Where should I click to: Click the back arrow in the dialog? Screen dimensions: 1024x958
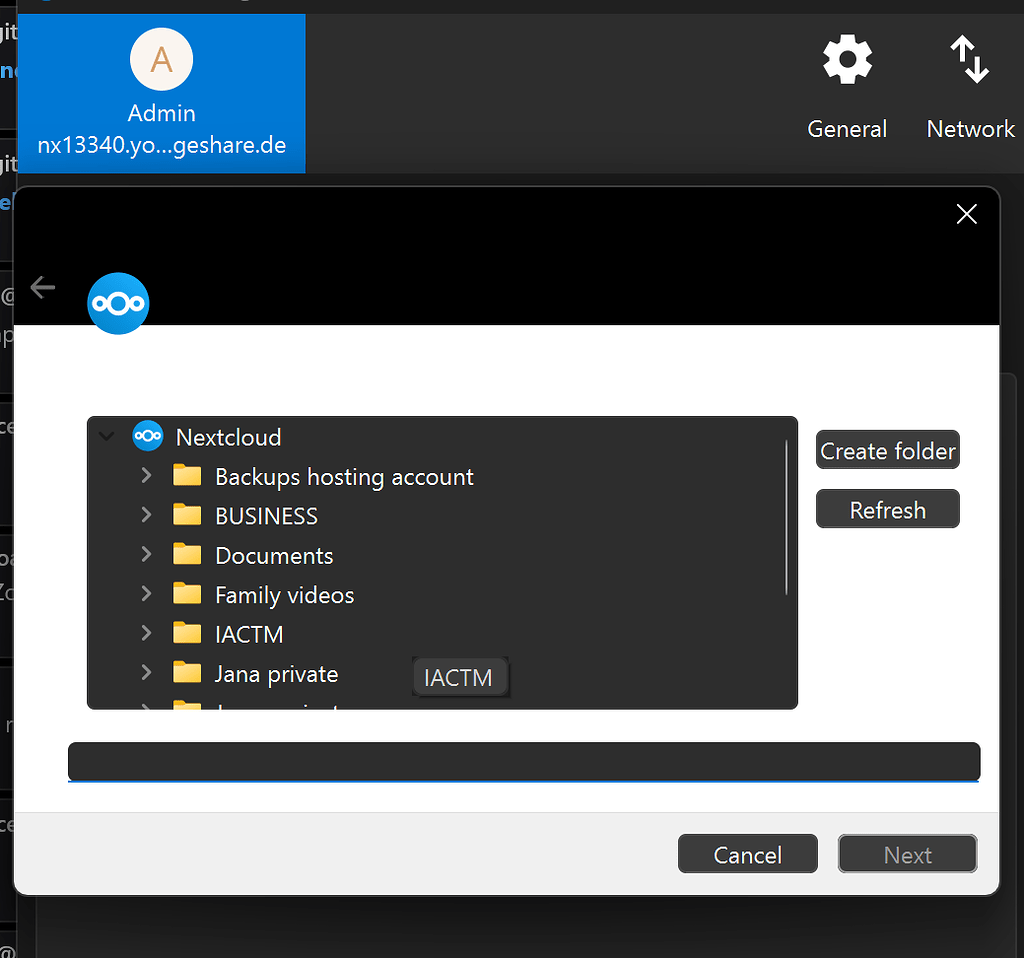point(43,288)
